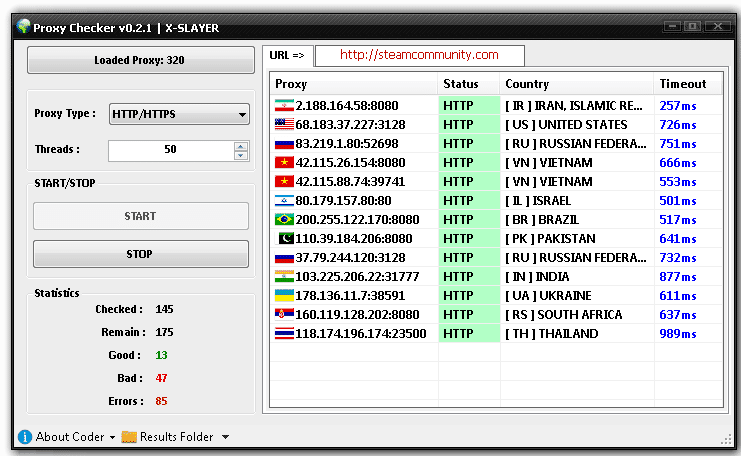Click the Brazil flag icon in proxy list
Screen dimensions: 741x456
pos(284,220)
